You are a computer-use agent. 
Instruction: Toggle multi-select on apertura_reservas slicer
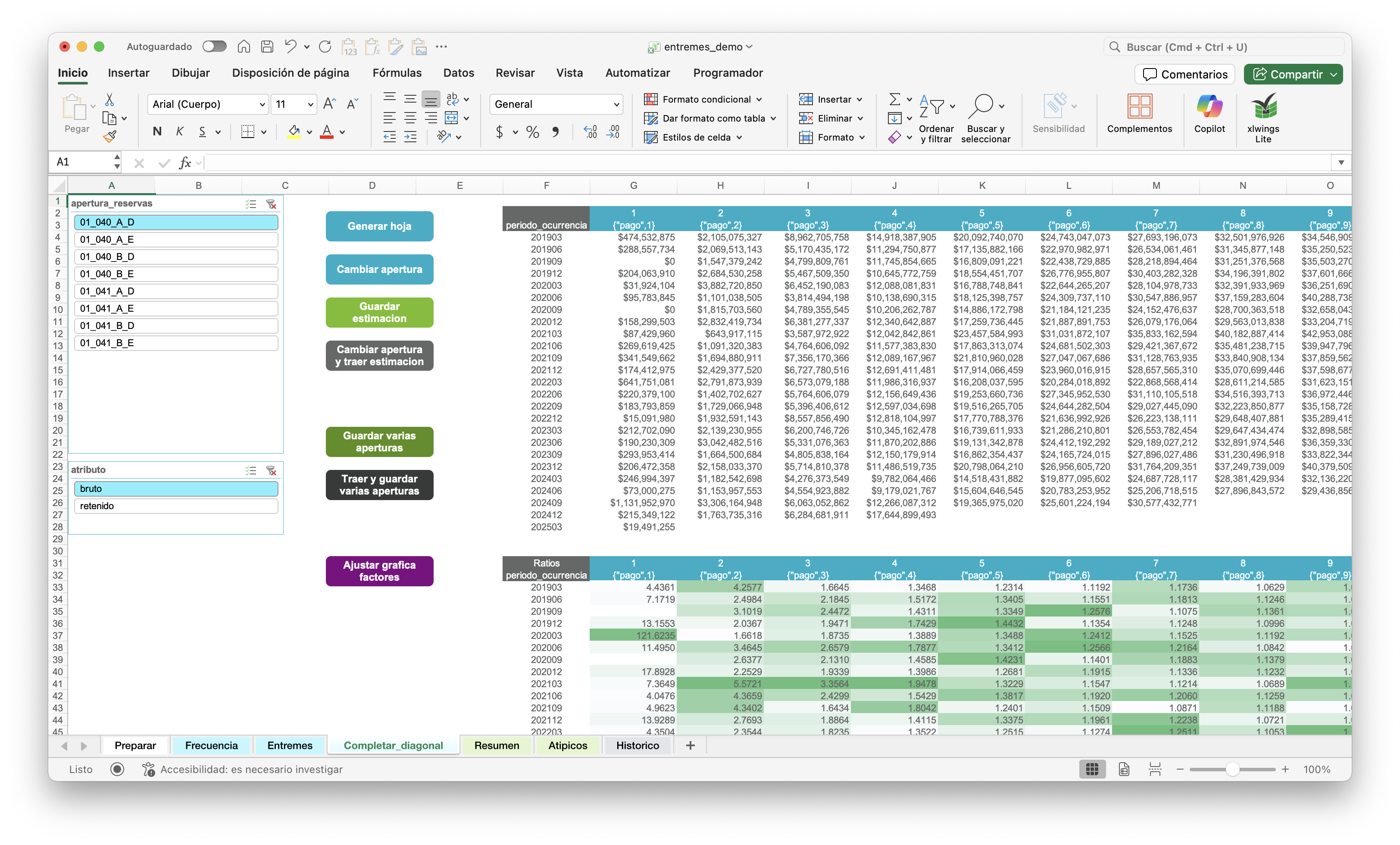(250, 204)
